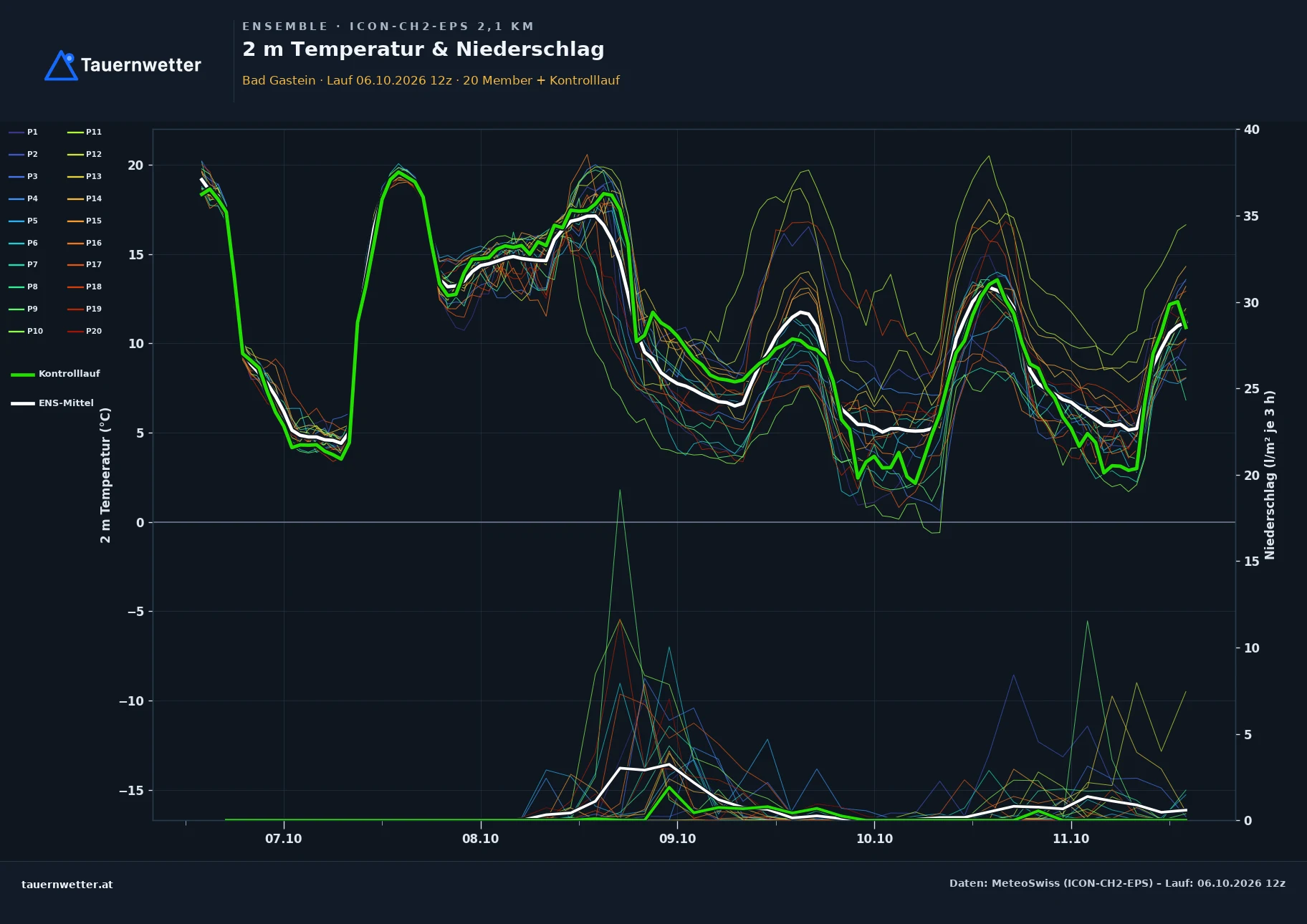Image resolution: width=1307 pixels, height=924 pixels.
Task: Click the Tauernwetter triangle logo icon
Action: (61, 65)
